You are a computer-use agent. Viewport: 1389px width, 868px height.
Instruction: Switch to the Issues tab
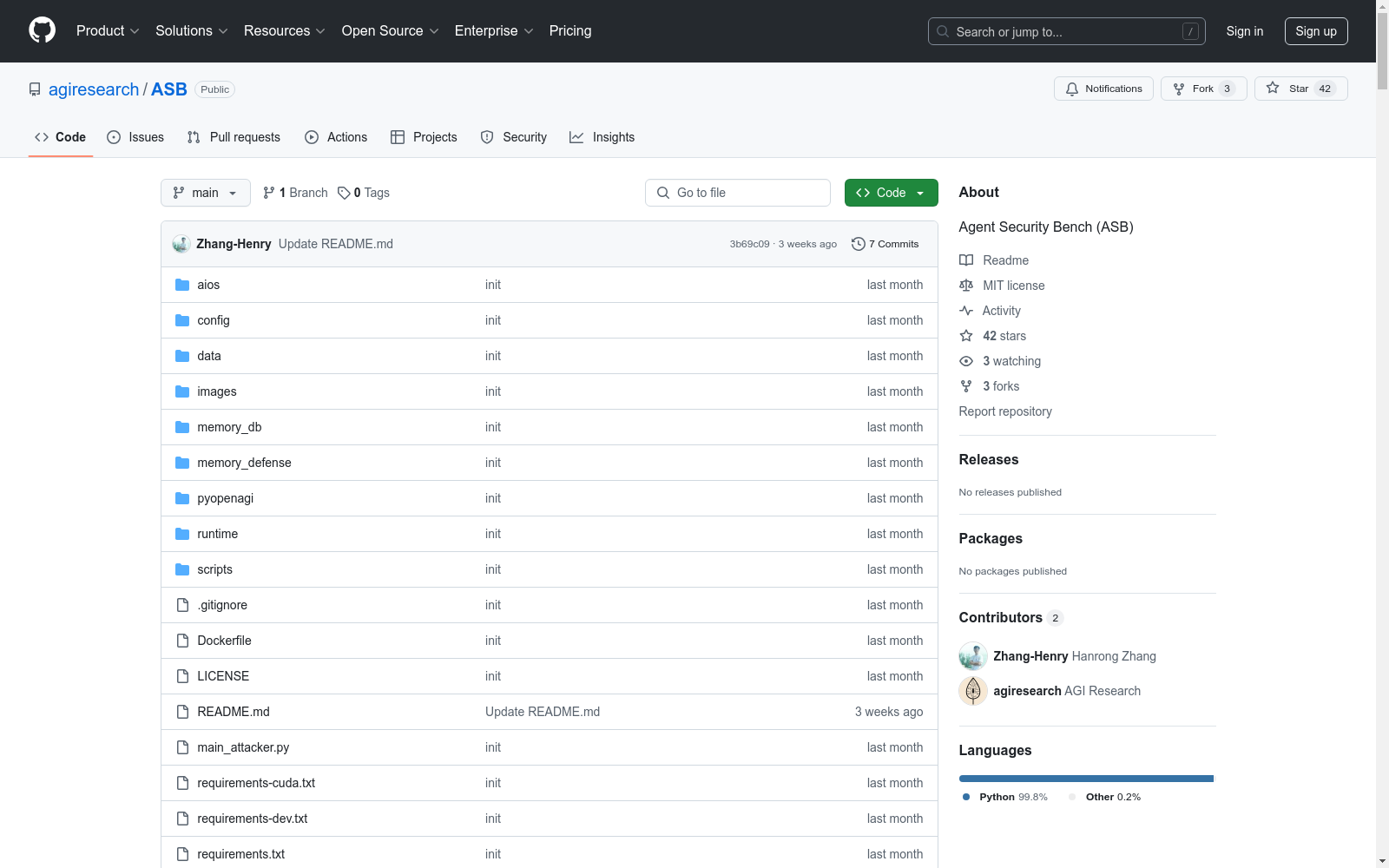pyautogui.click(x=135, y=137)
